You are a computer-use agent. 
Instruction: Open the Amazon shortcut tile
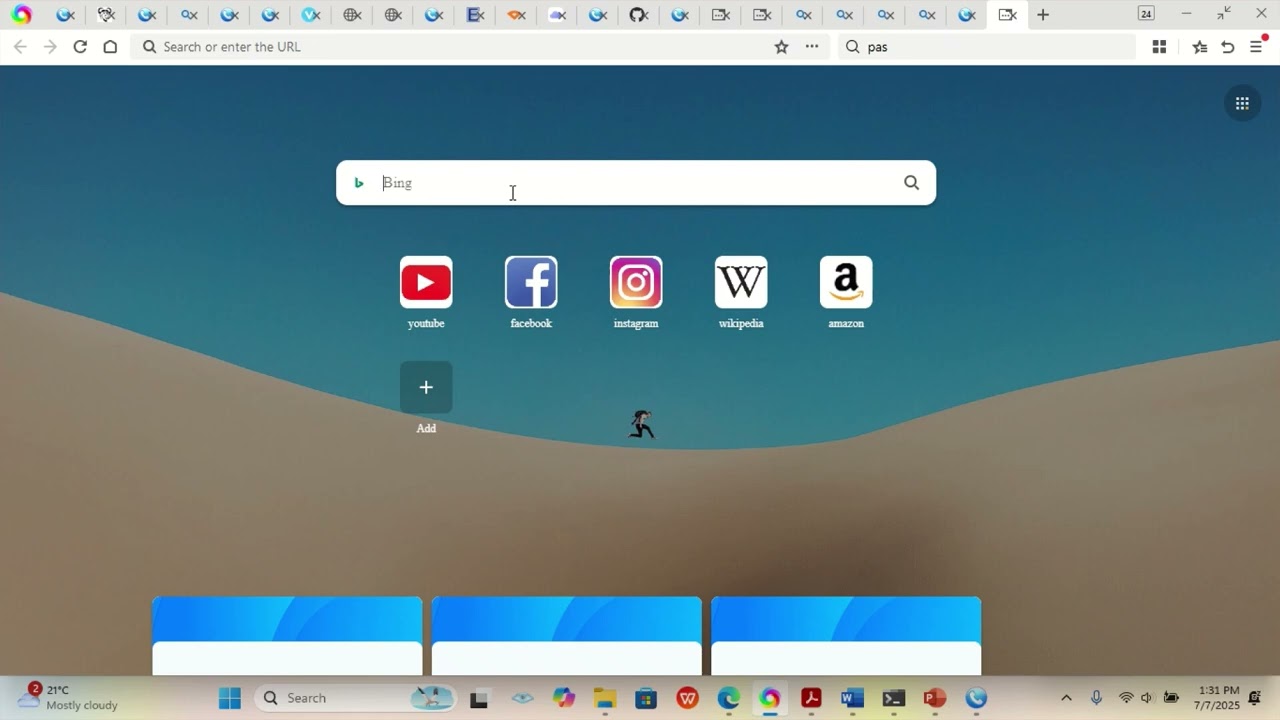pos(846,282)
